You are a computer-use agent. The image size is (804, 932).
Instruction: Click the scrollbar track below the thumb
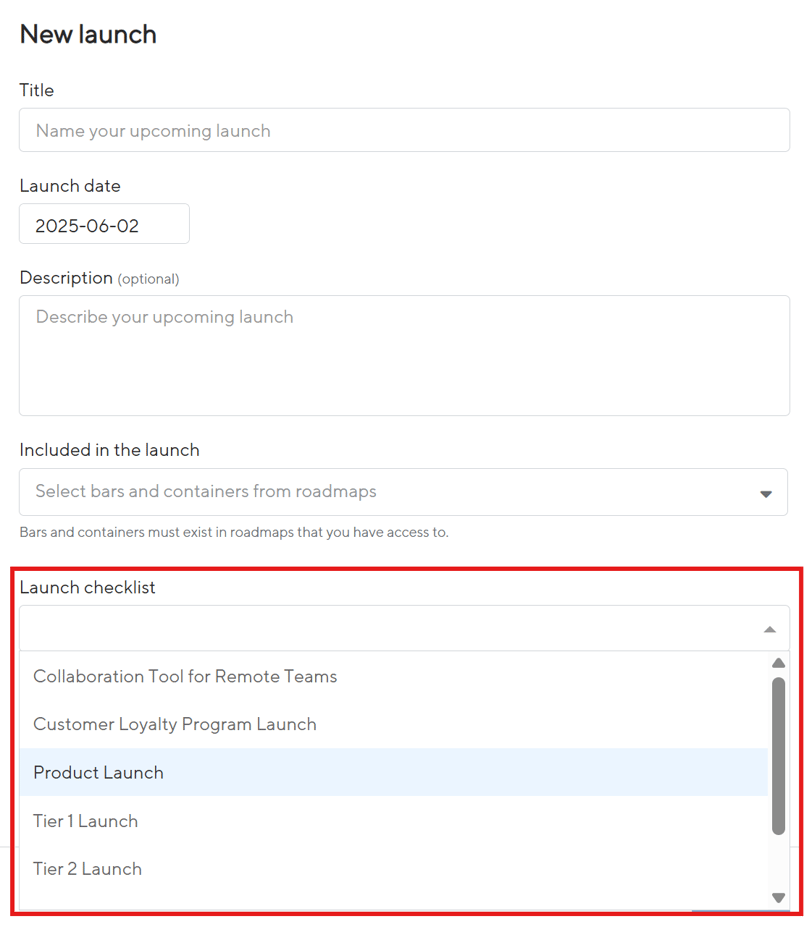click(778, 860)
